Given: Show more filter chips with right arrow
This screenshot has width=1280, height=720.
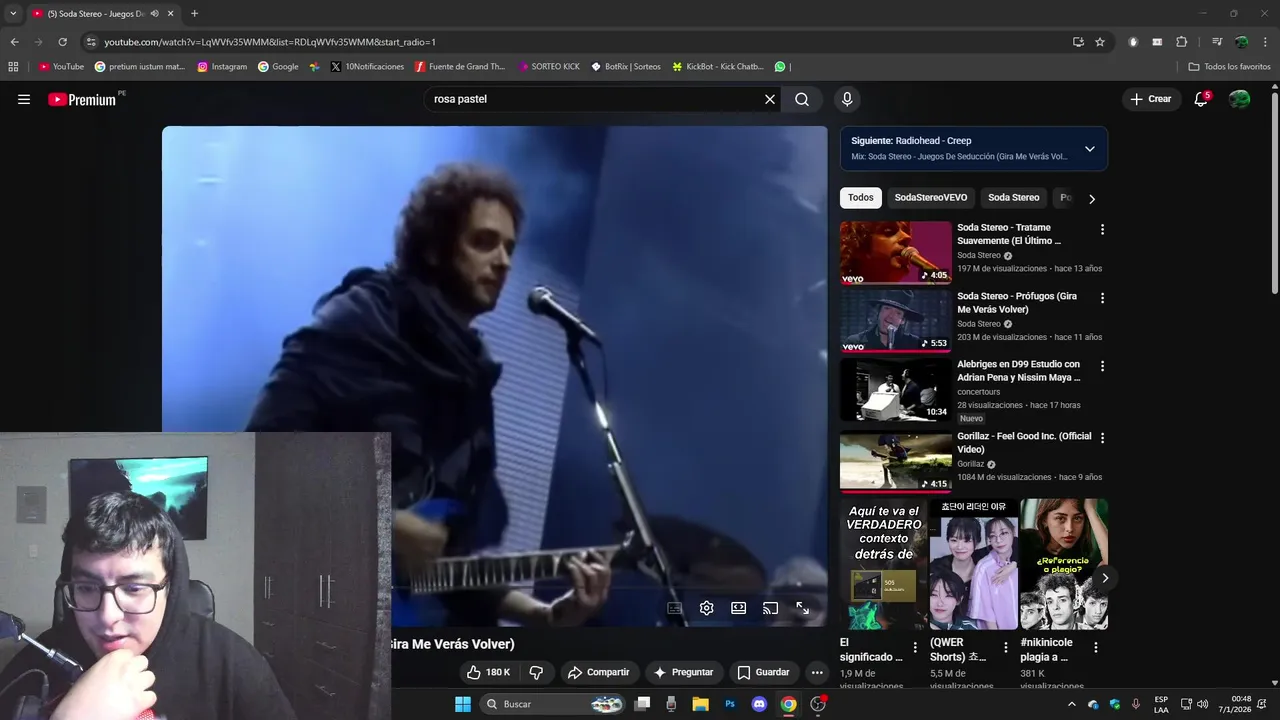Looking at the screenshot, I should [x=1092, y=198].
